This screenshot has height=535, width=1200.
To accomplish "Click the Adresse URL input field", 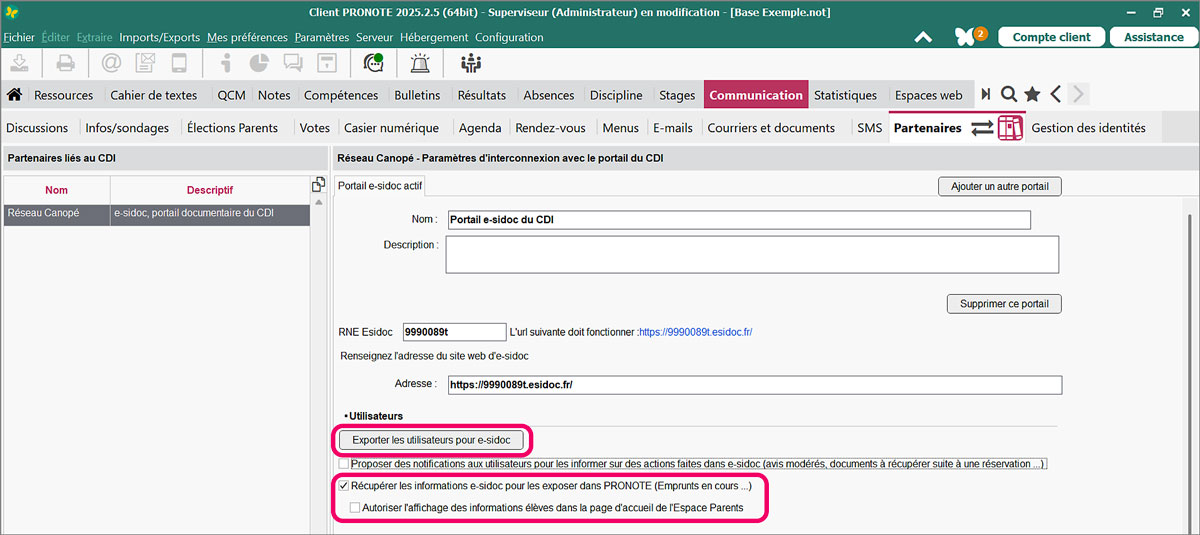I will (754, 385).
